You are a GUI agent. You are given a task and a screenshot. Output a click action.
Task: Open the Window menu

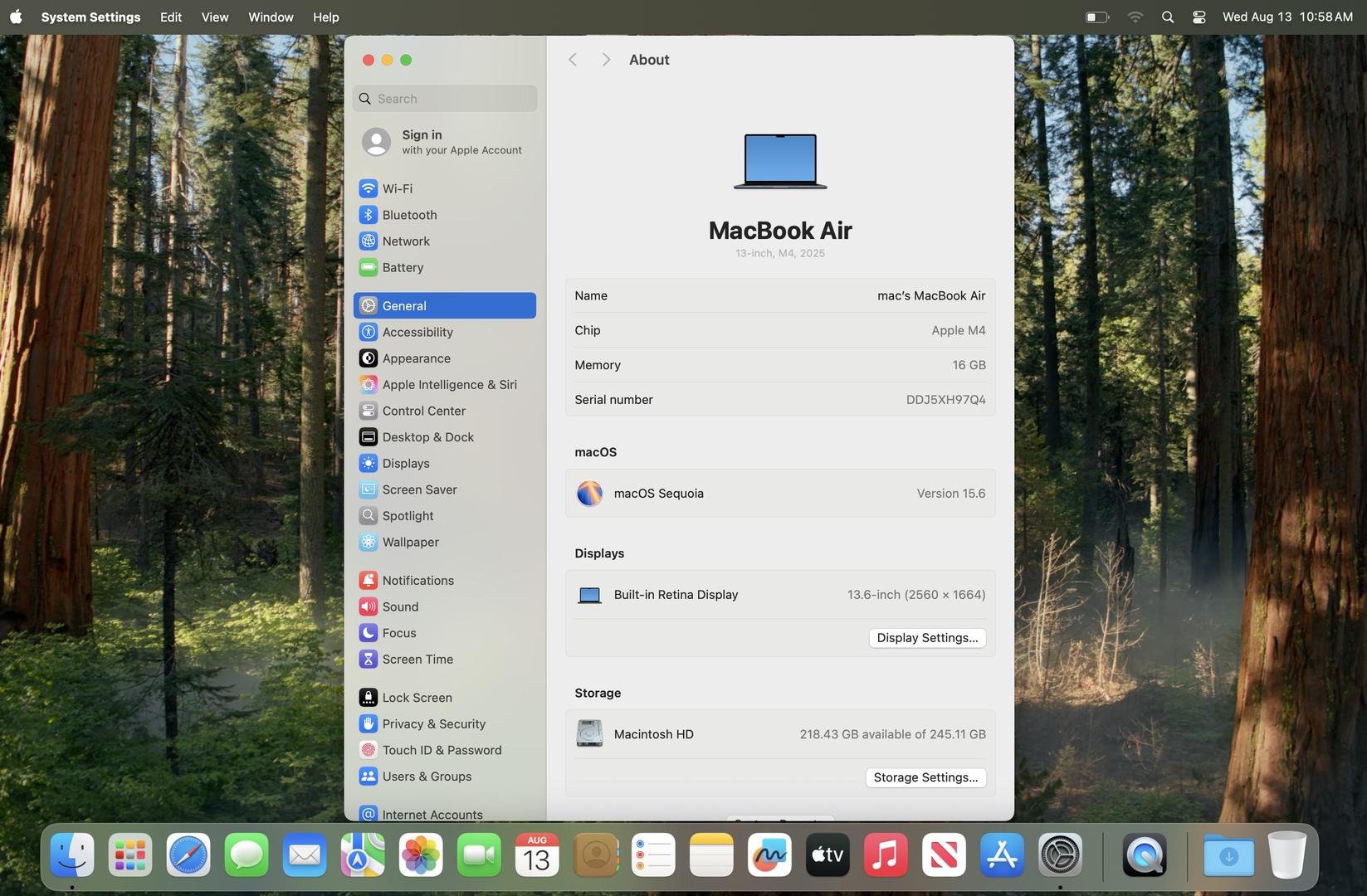click(271, 17)
